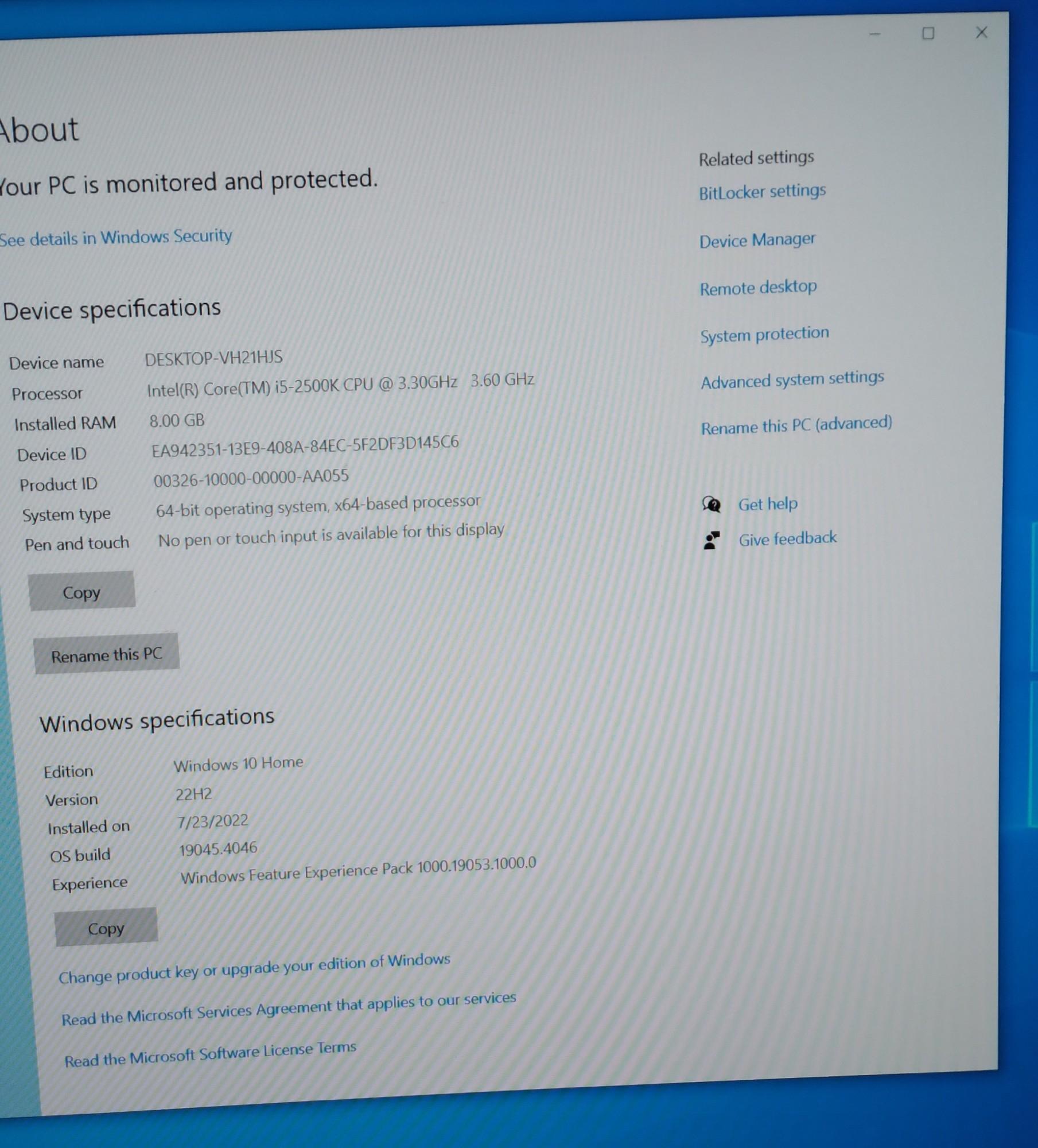The width and height of the screenshot is (1038, 1148).
Task: Click the Version label
Action: click(x=72, y=800)
